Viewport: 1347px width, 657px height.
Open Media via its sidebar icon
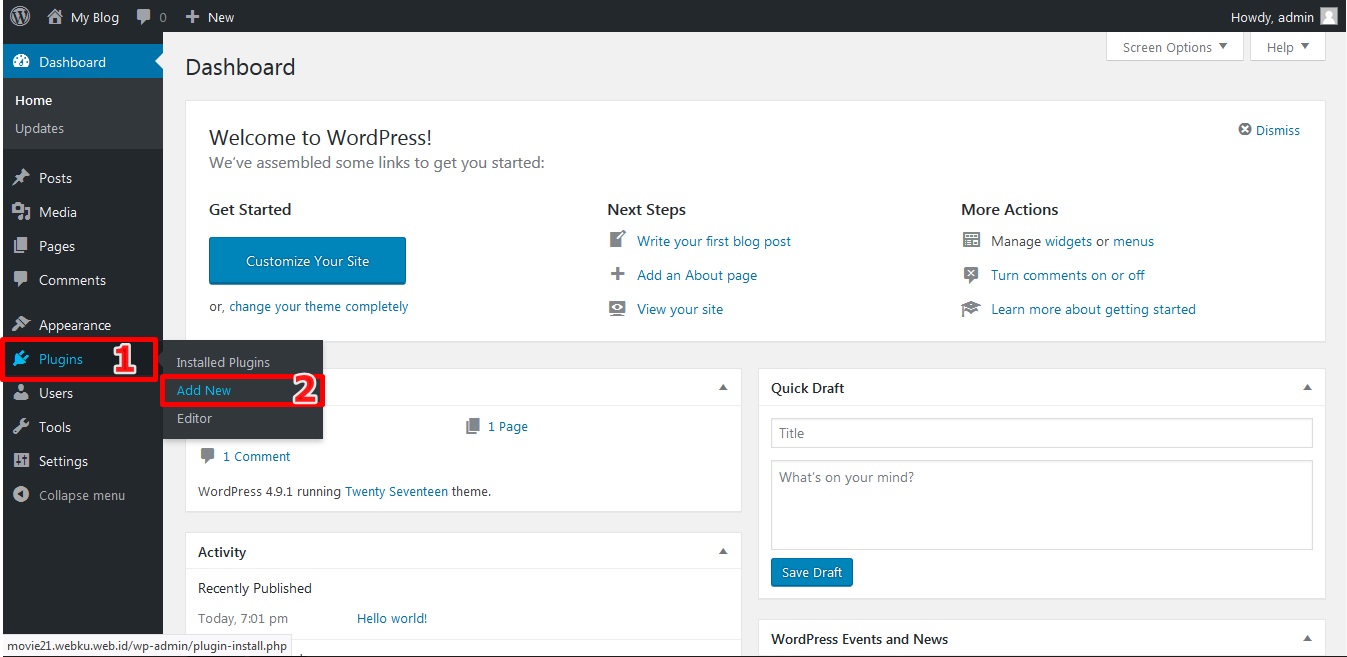[21, 212]
